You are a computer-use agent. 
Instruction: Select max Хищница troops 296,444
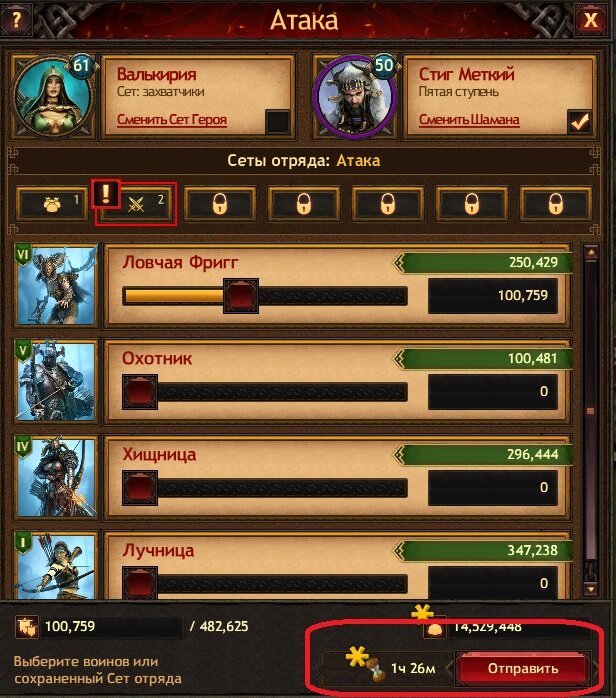click(483, 454)
